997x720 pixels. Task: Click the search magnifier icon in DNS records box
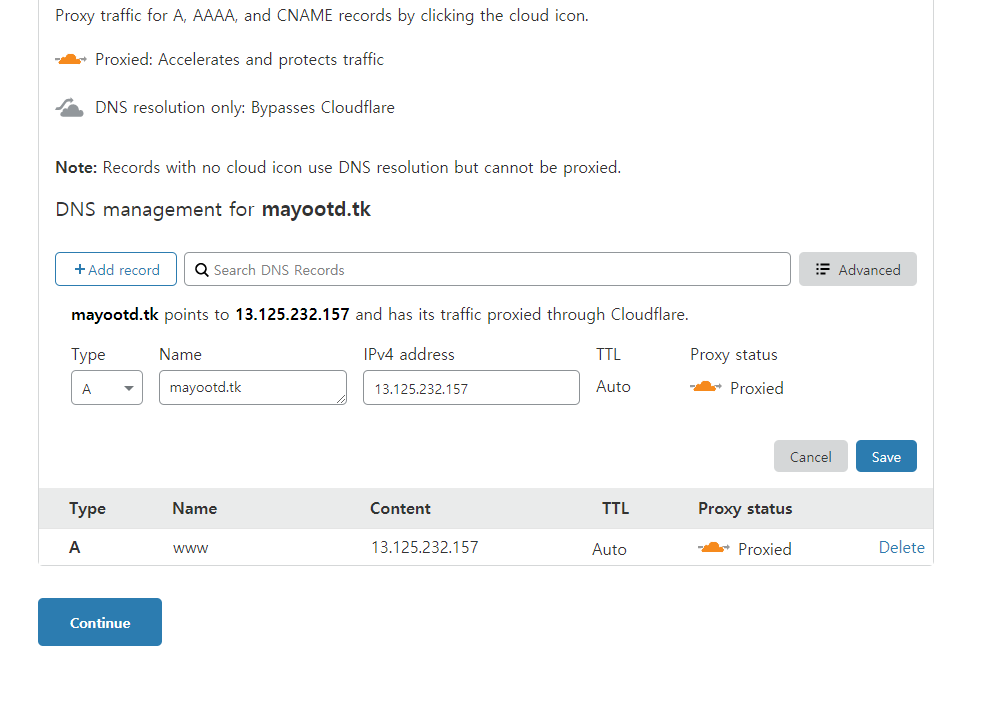click(202, 270)
